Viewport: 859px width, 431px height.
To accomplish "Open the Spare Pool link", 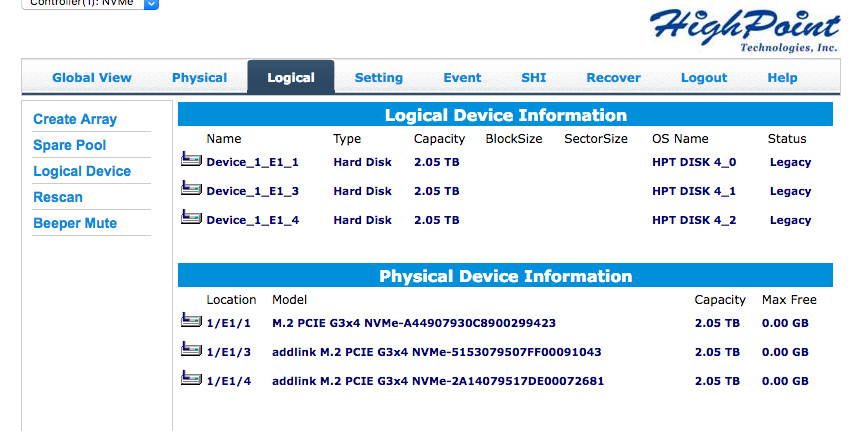I will (70, 145).
